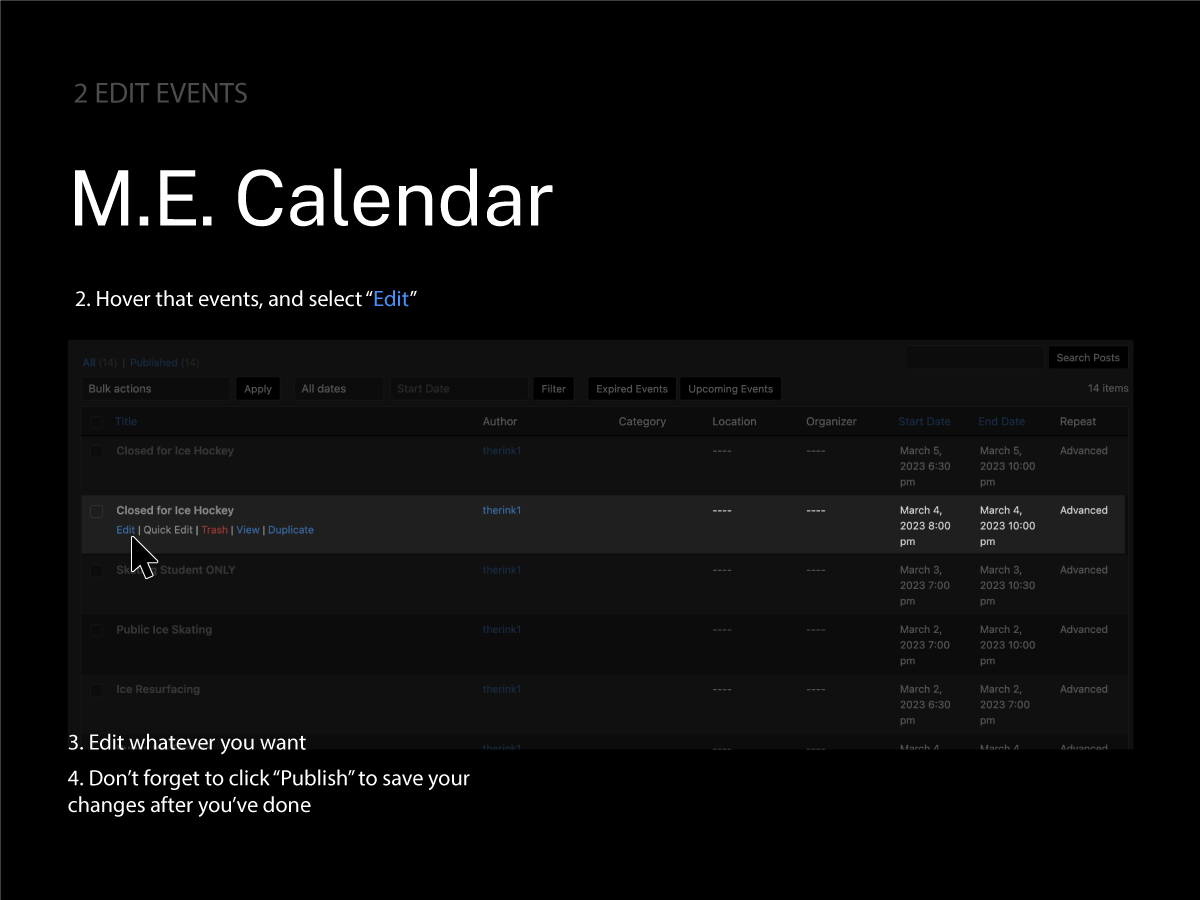Image resolution: width=1200 pixels, height=900 pixels.
Task: Click Advanced in the Ice Resurfacing row
Action: point(1084,689)
